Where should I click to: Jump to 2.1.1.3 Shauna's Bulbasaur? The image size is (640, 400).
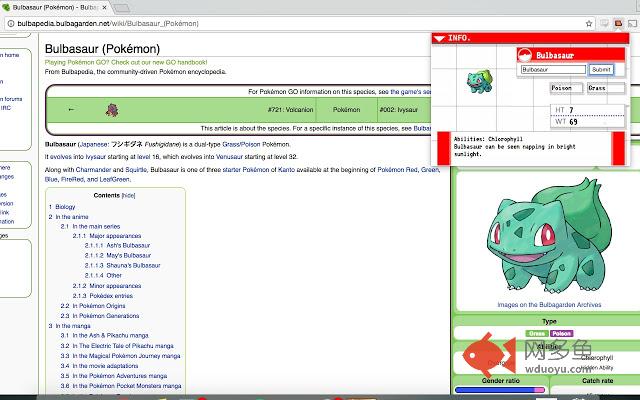click(122, 265)
